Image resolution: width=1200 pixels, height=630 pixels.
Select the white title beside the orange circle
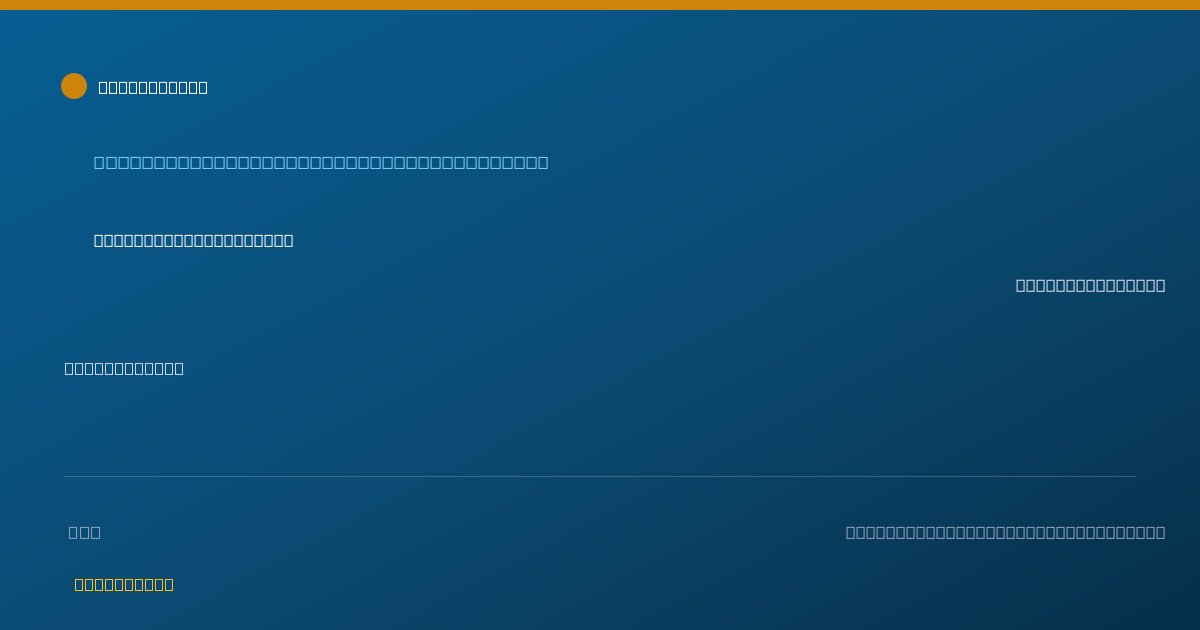153,87
